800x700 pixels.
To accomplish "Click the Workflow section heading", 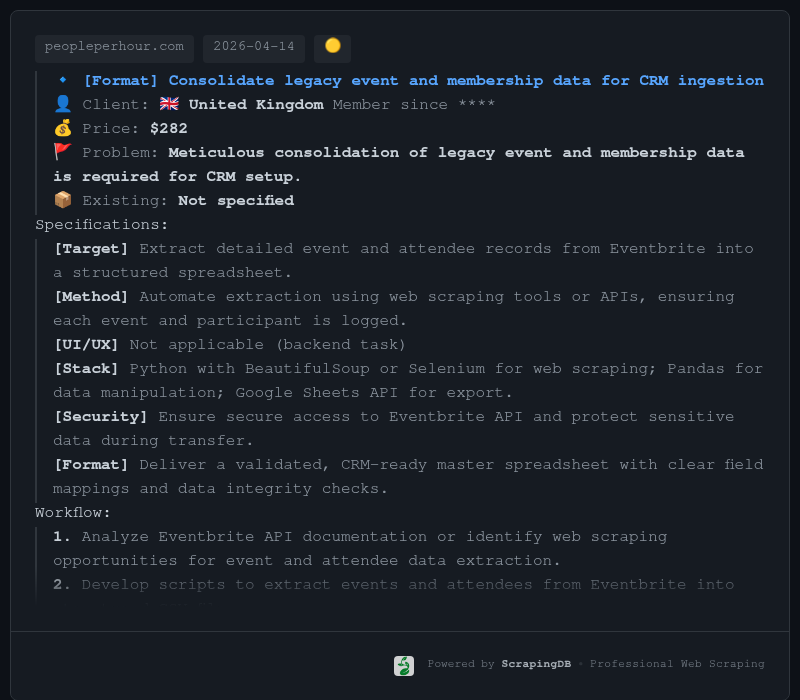I will (73, 512).
